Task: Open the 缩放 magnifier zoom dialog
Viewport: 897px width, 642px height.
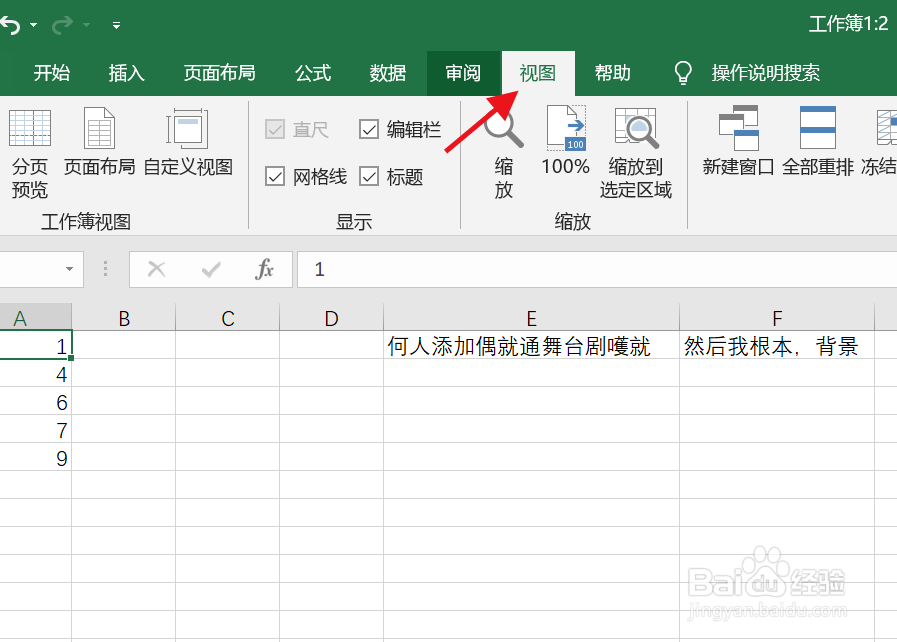Action: [x=503, y=153]
